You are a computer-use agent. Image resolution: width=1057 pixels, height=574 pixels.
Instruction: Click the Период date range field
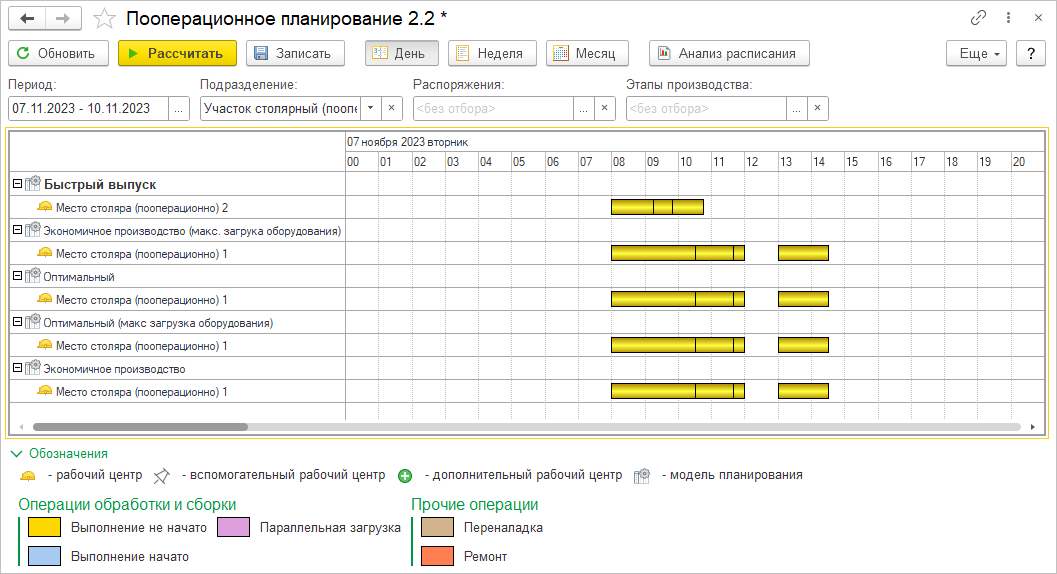(88, 109)
